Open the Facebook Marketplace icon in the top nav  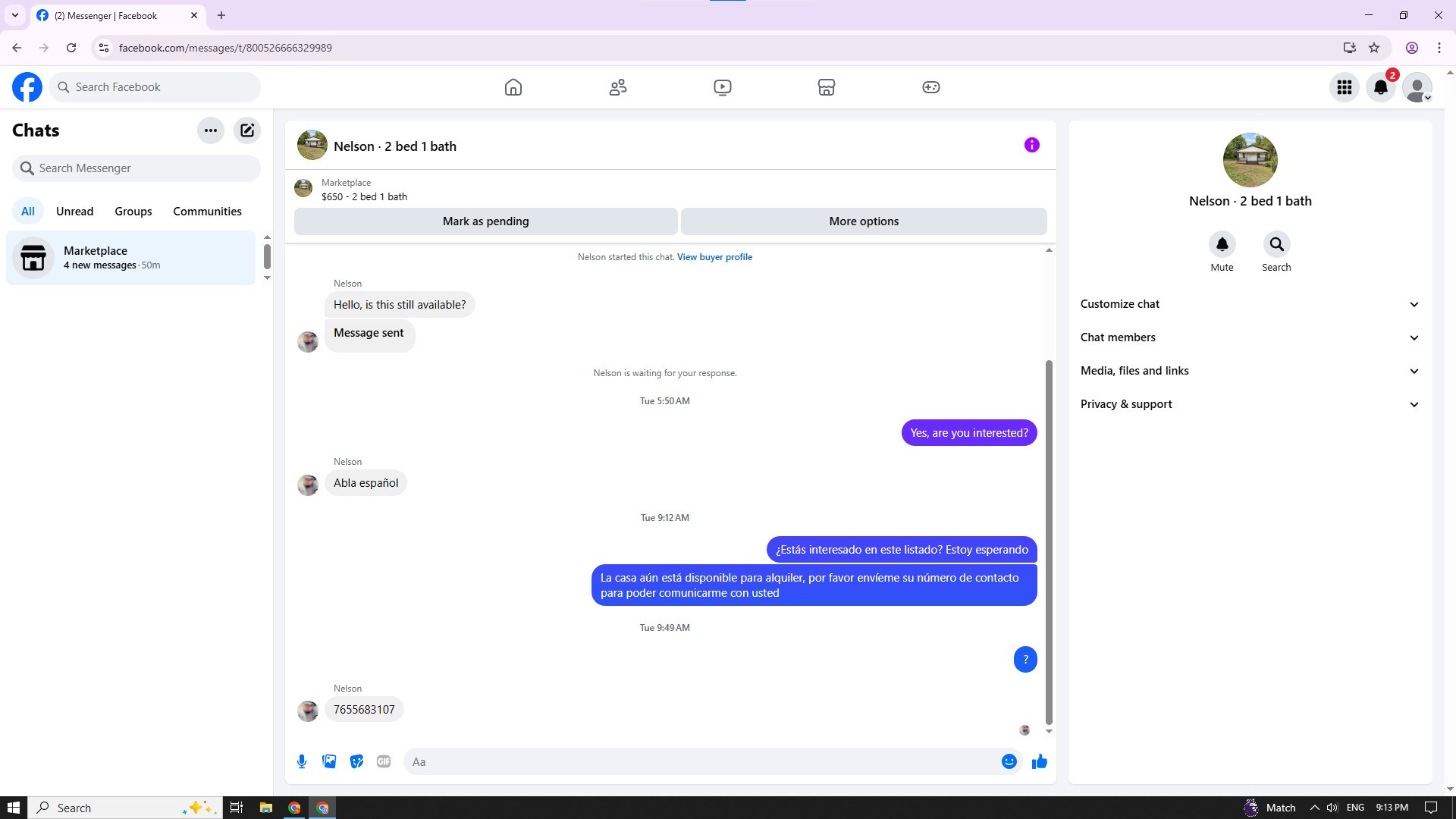827,87
